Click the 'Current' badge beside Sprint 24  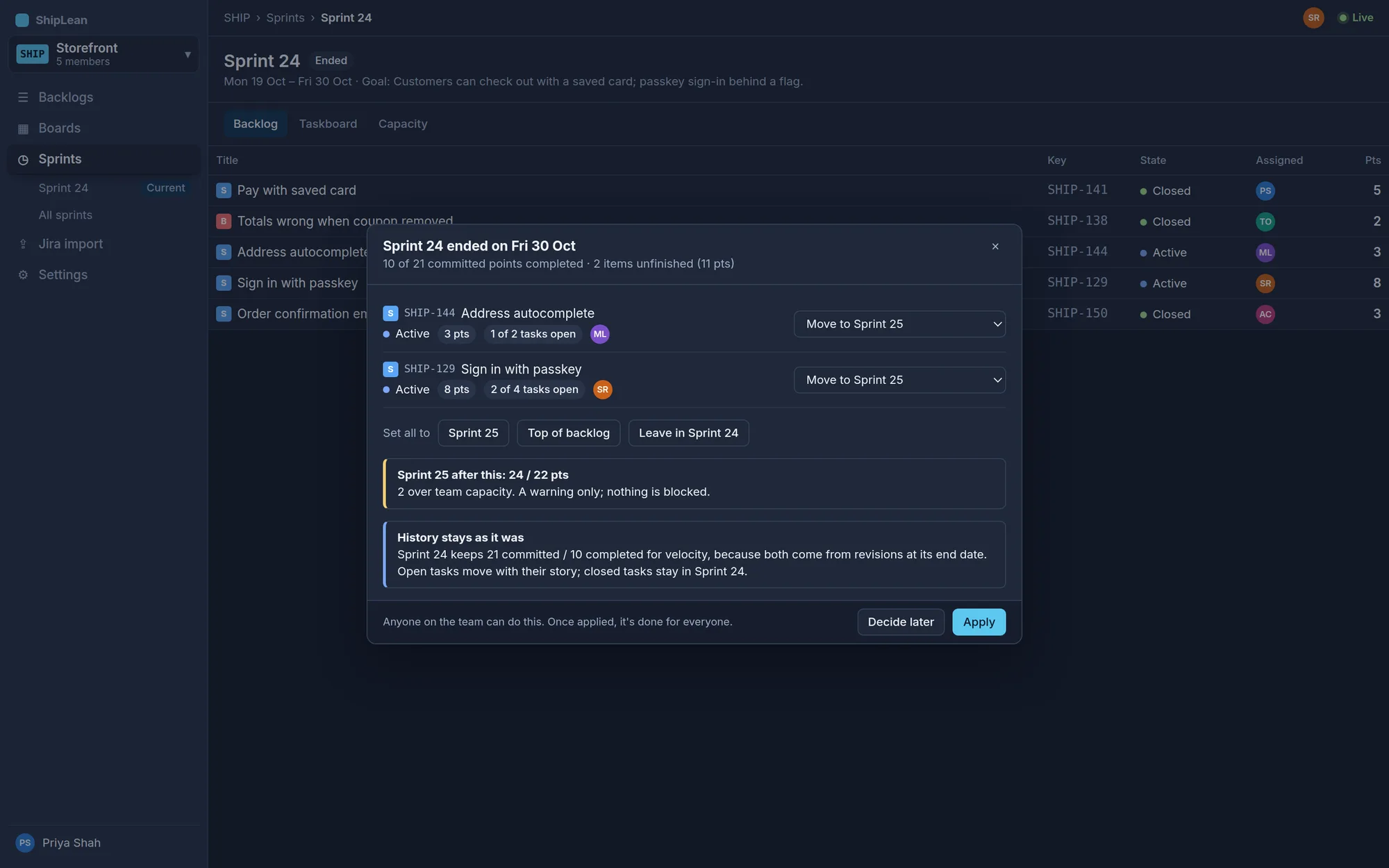(165, 188)
